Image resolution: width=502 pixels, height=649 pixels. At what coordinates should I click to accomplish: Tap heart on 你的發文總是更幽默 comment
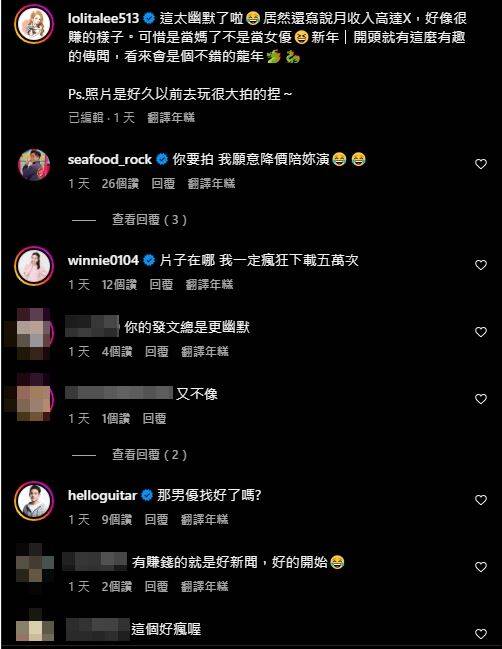point(480,332)
